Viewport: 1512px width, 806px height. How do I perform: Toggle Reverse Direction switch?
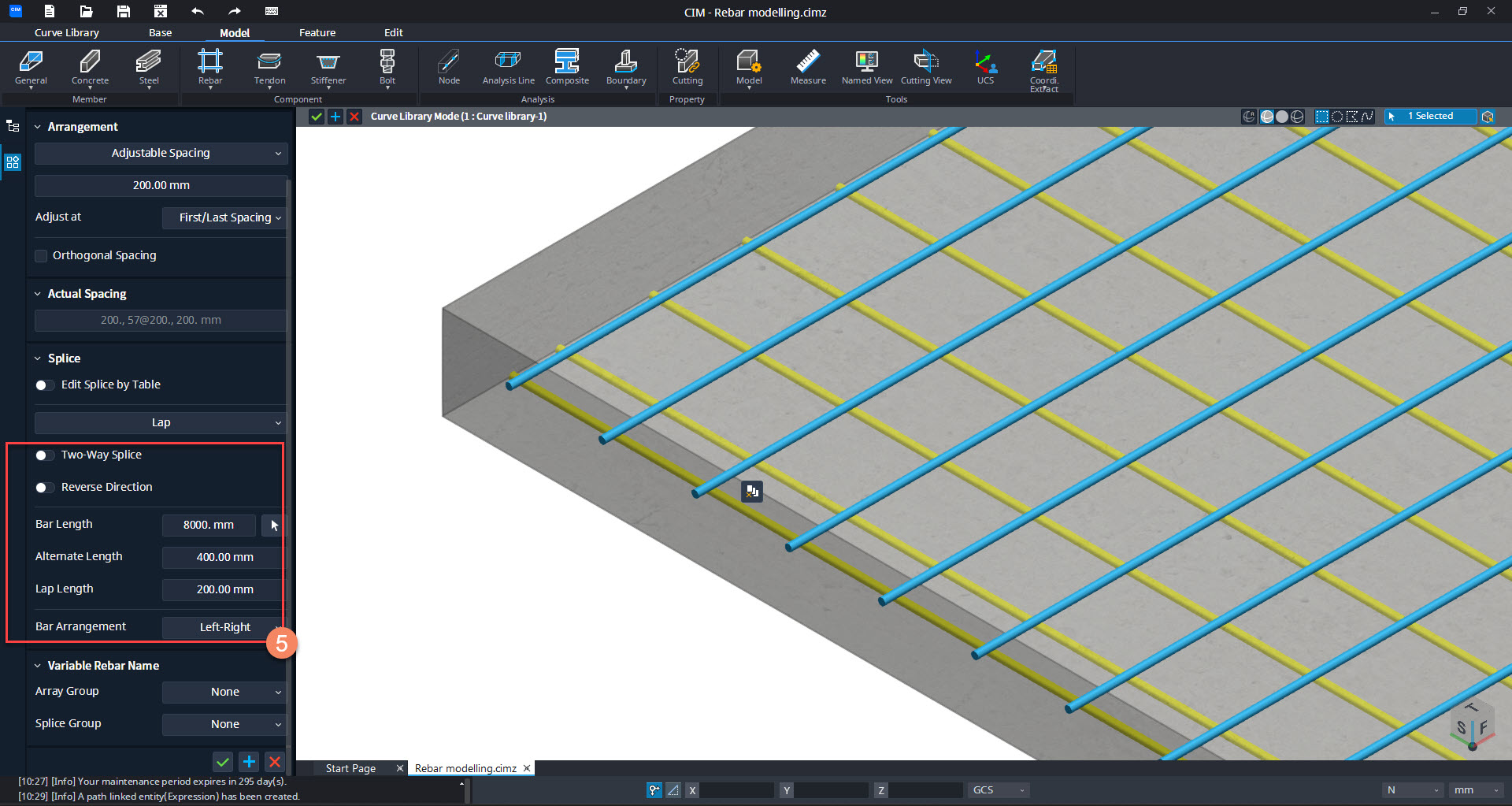click(45, 488)
